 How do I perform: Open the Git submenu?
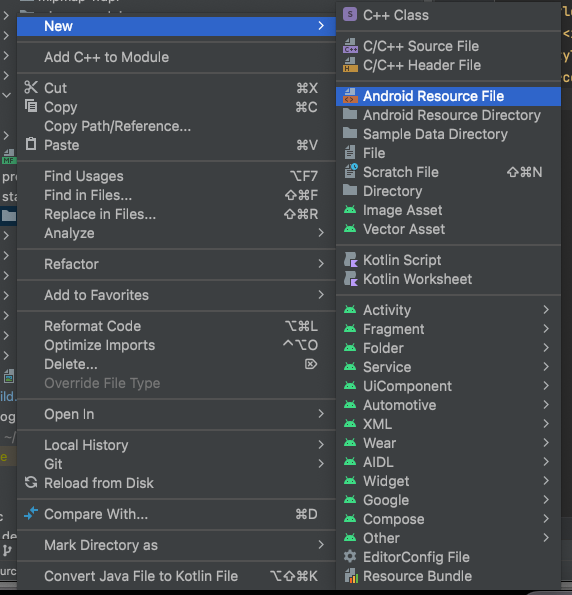176,464
